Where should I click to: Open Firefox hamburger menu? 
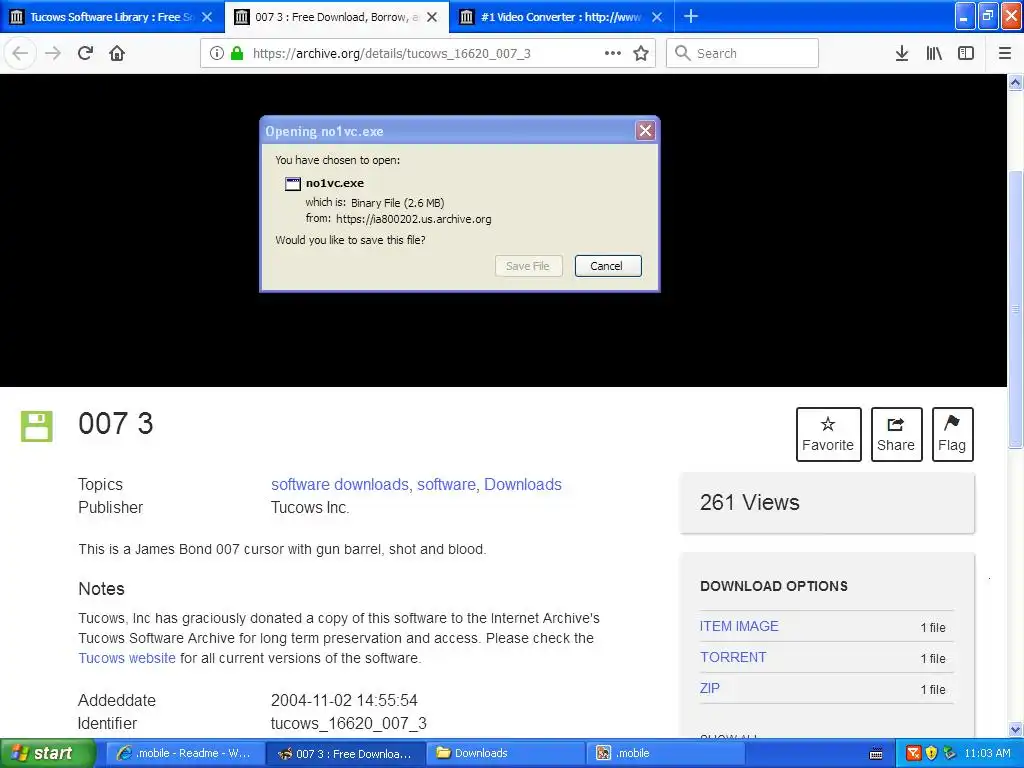(x=1005, y=53)
